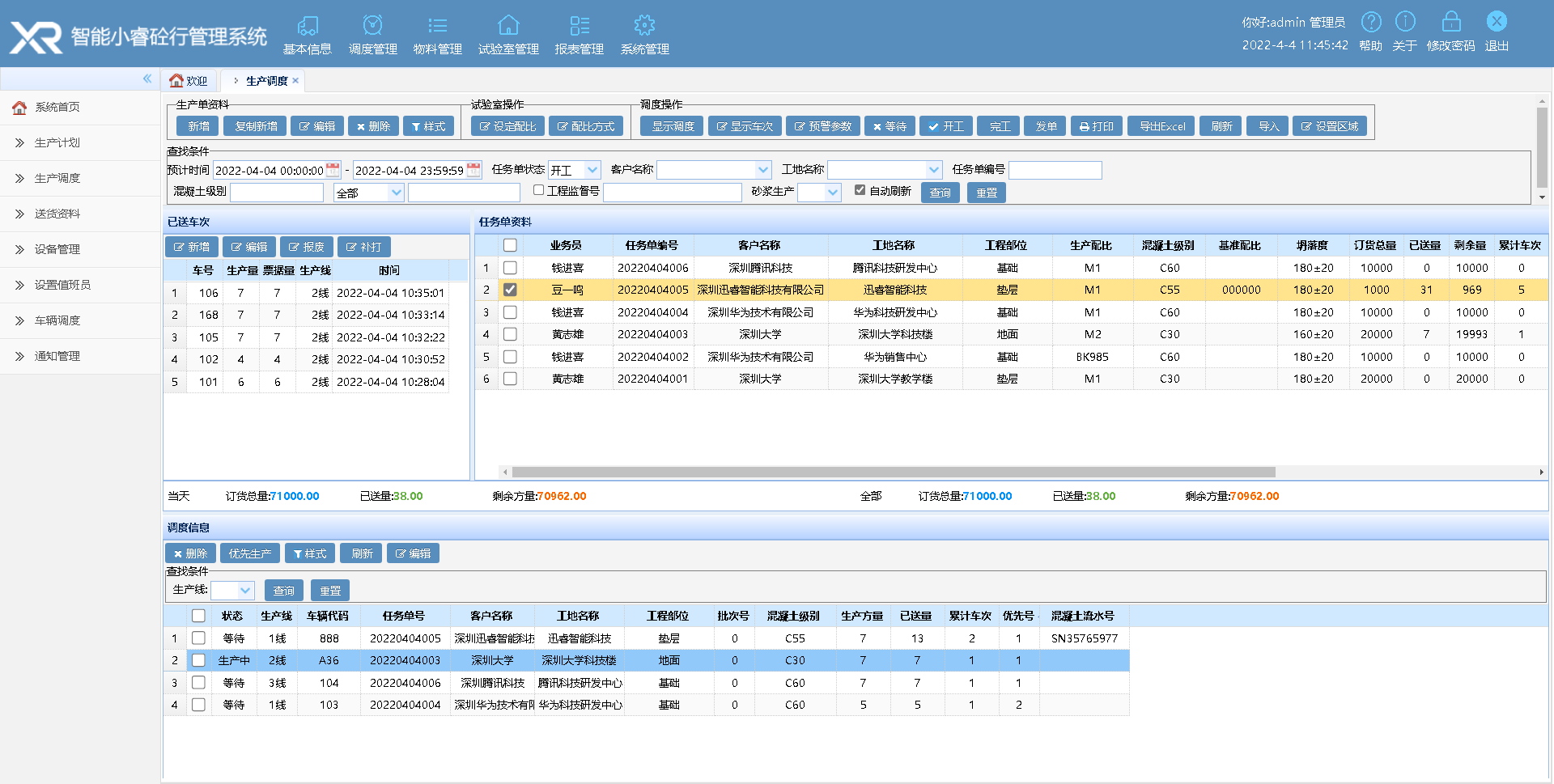Viewport: 1554px width, 784px height.
Task: Click the 修改密码 lock icon
Action: [1451, 22]
